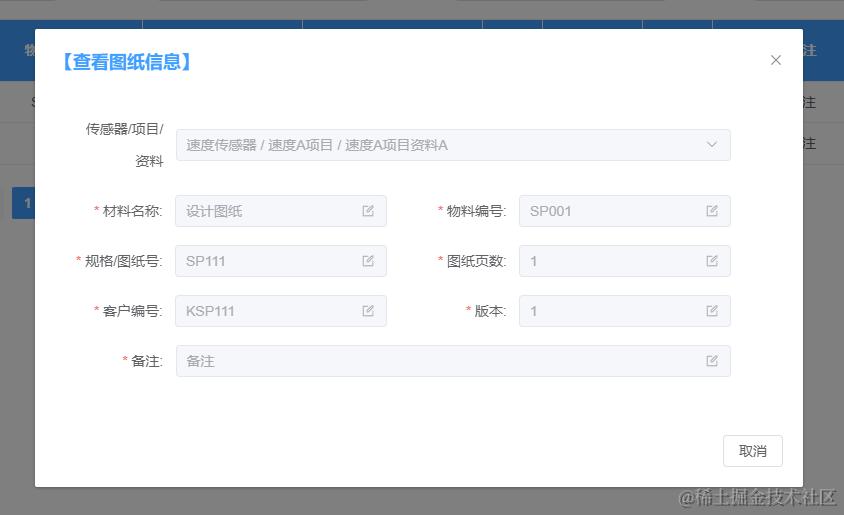
Task: Click edit icon in 备注 field
Action: pos(712,361)
